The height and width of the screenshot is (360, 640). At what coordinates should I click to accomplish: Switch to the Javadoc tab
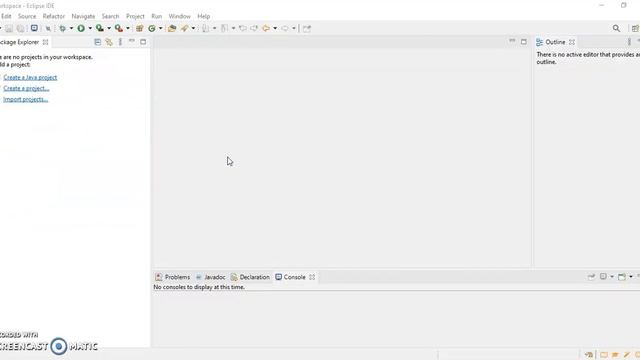click(210, 277)
